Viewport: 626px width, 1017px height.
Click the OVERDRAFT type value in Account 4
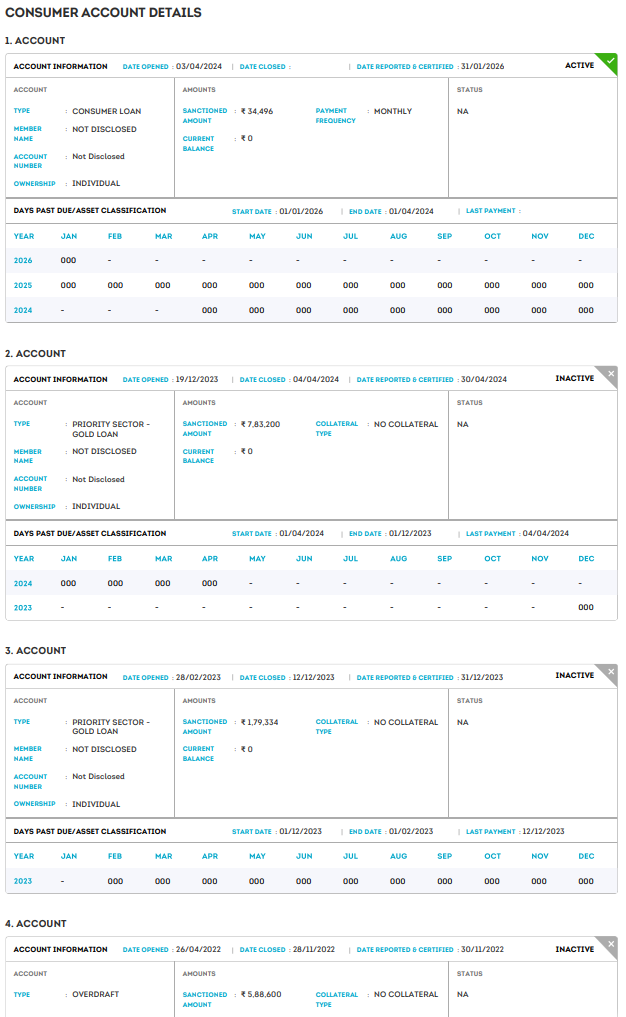[94, 995]
